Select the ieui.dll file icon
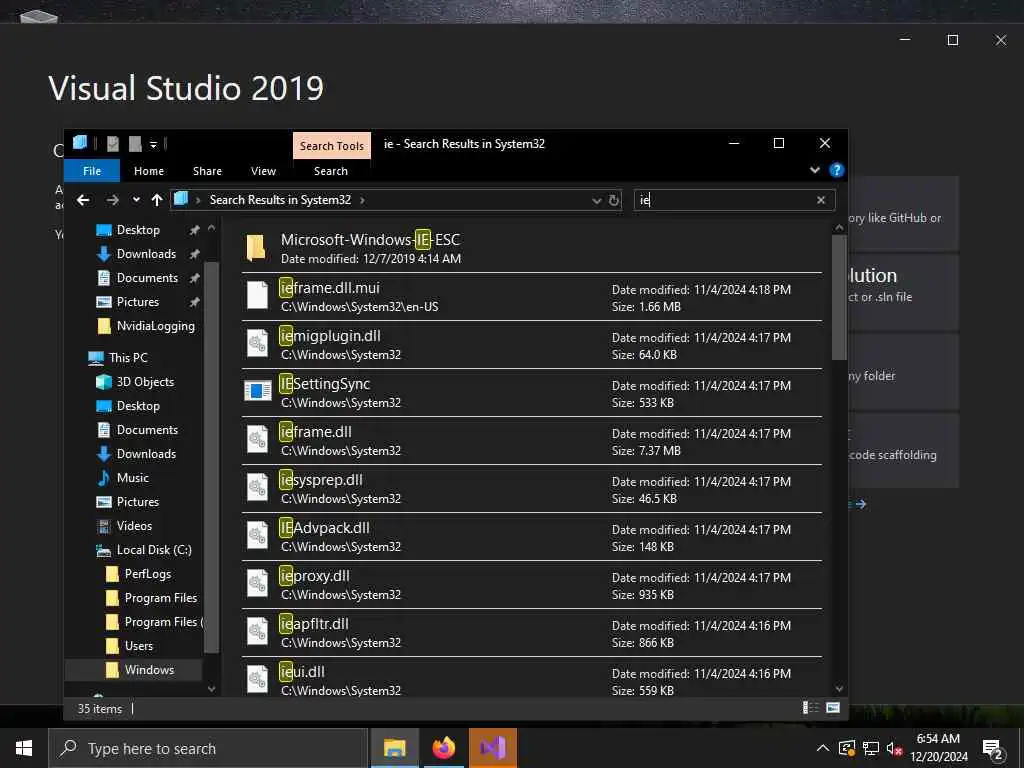The width and height of the screenshot is (1024, 768). click(257, 680)
